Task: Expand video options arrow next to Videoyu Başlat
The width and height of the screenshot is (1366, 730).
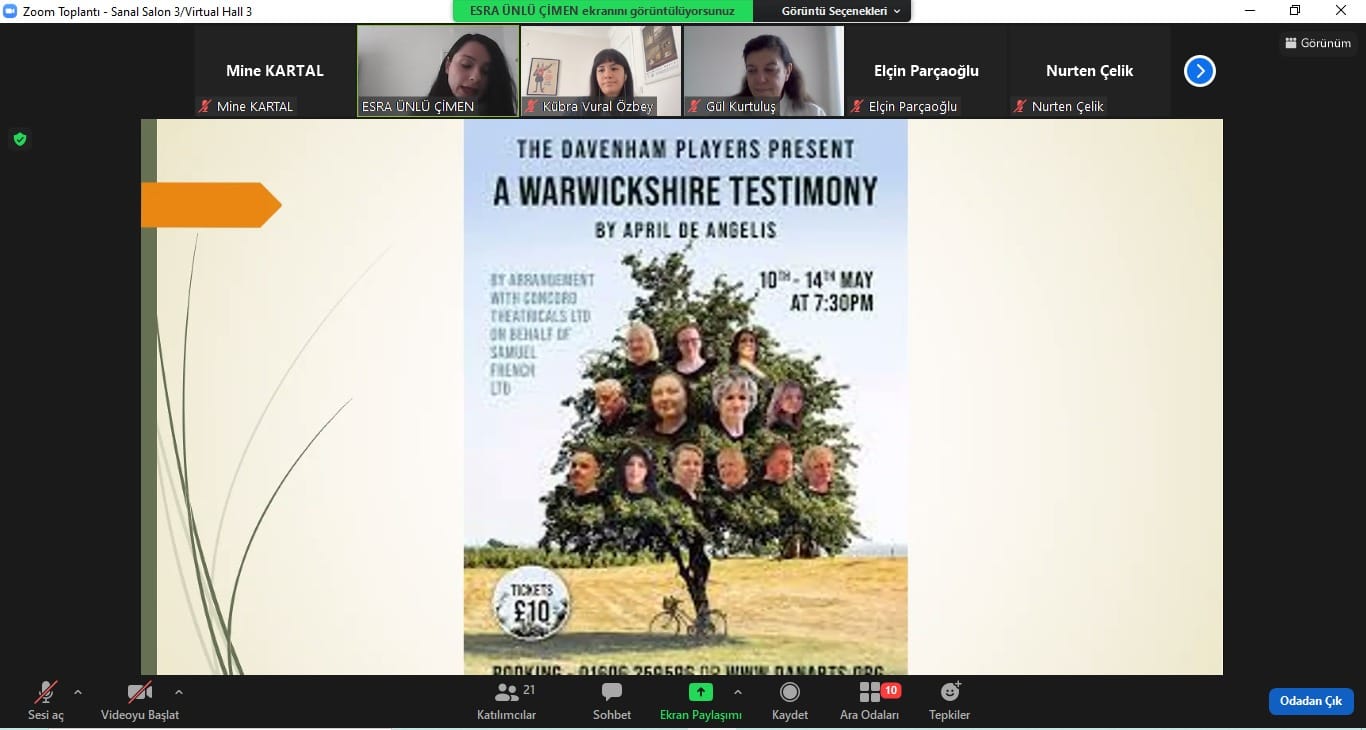Action: pyautogui.click(x=179, y=692)
